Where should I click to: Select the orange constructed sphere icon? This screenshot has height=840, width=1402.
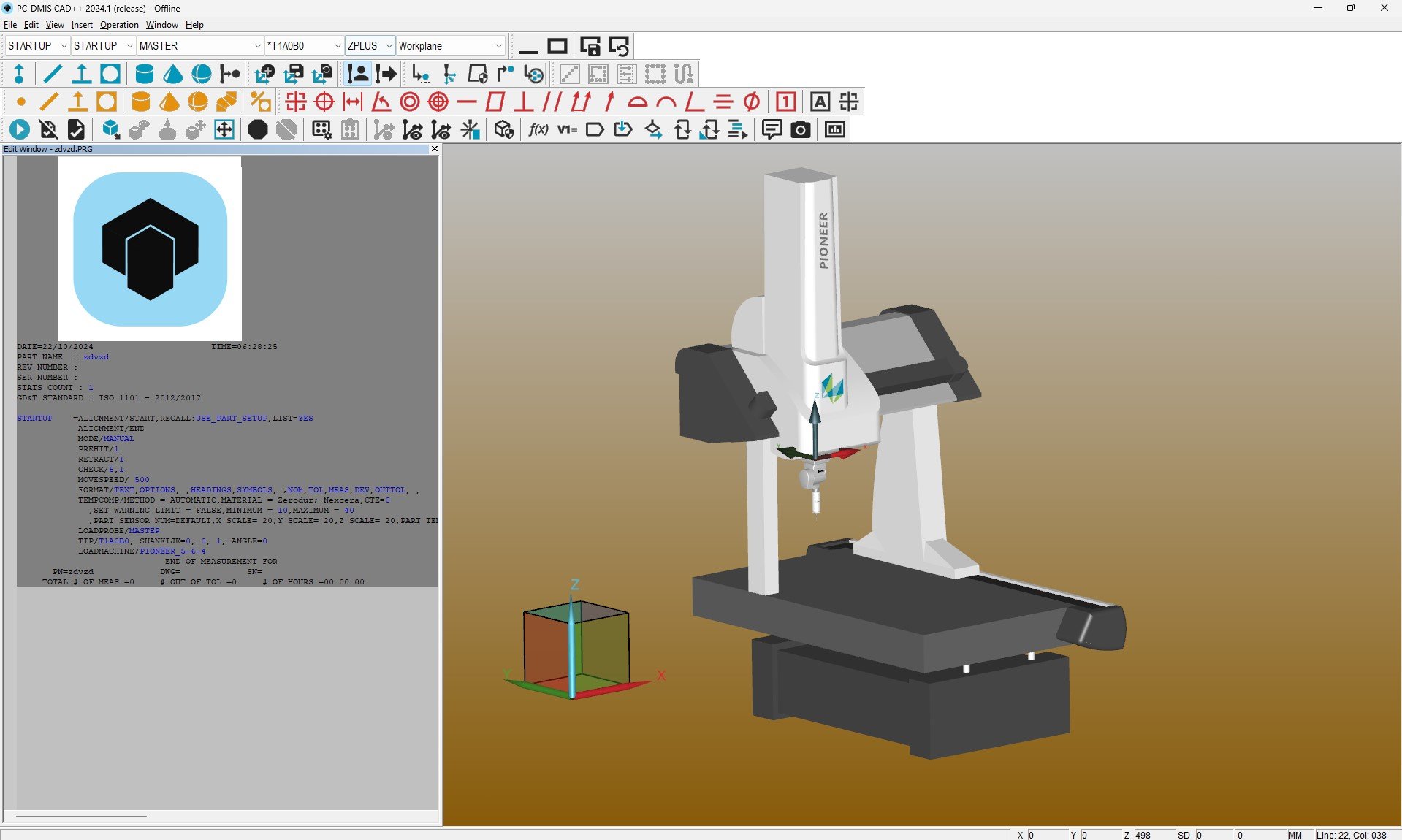(198, 102)
